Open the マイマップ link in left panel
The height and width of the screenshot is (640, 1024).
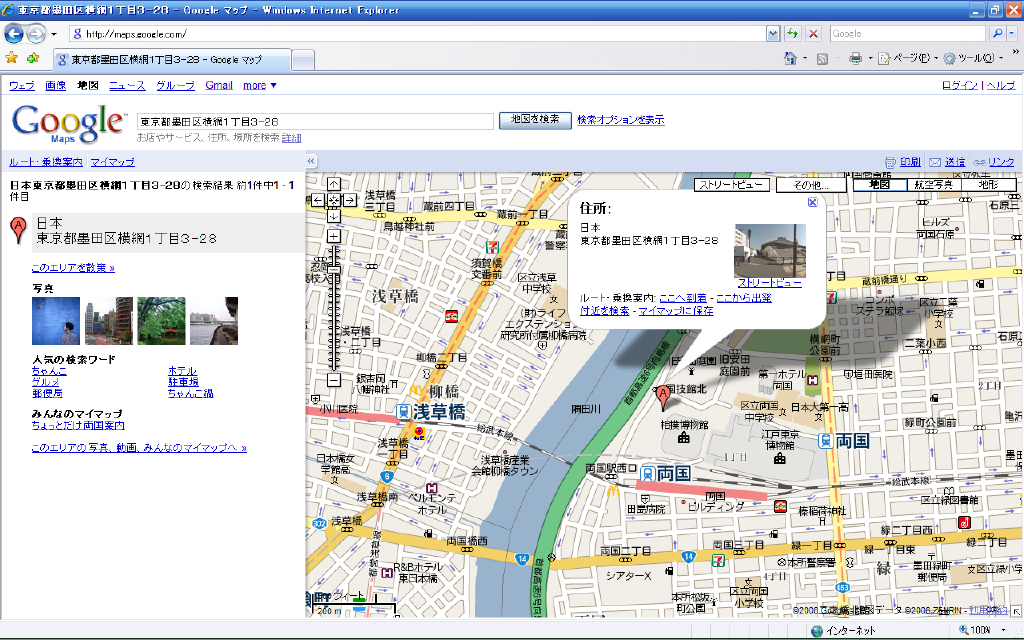112,161
